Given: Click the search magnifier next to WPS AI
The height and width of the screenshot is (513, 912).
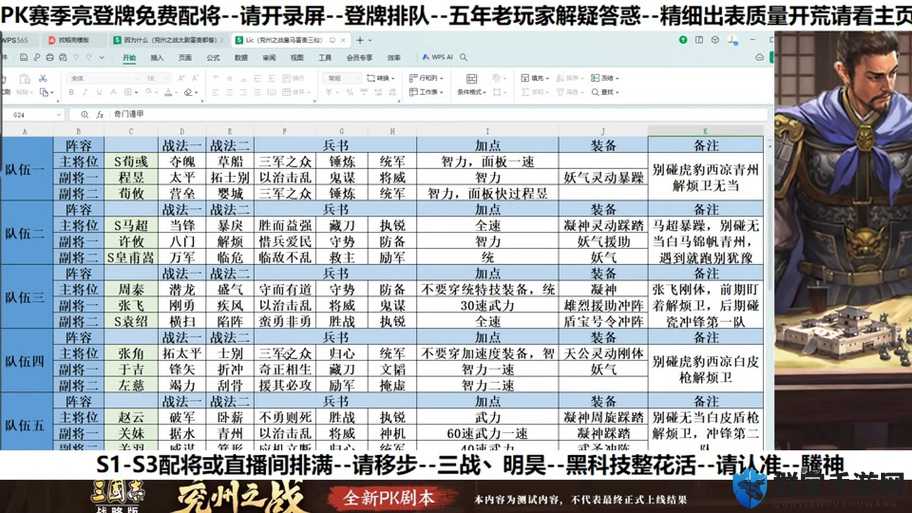Looking at the screenshot, I should [x=464, y=57].
